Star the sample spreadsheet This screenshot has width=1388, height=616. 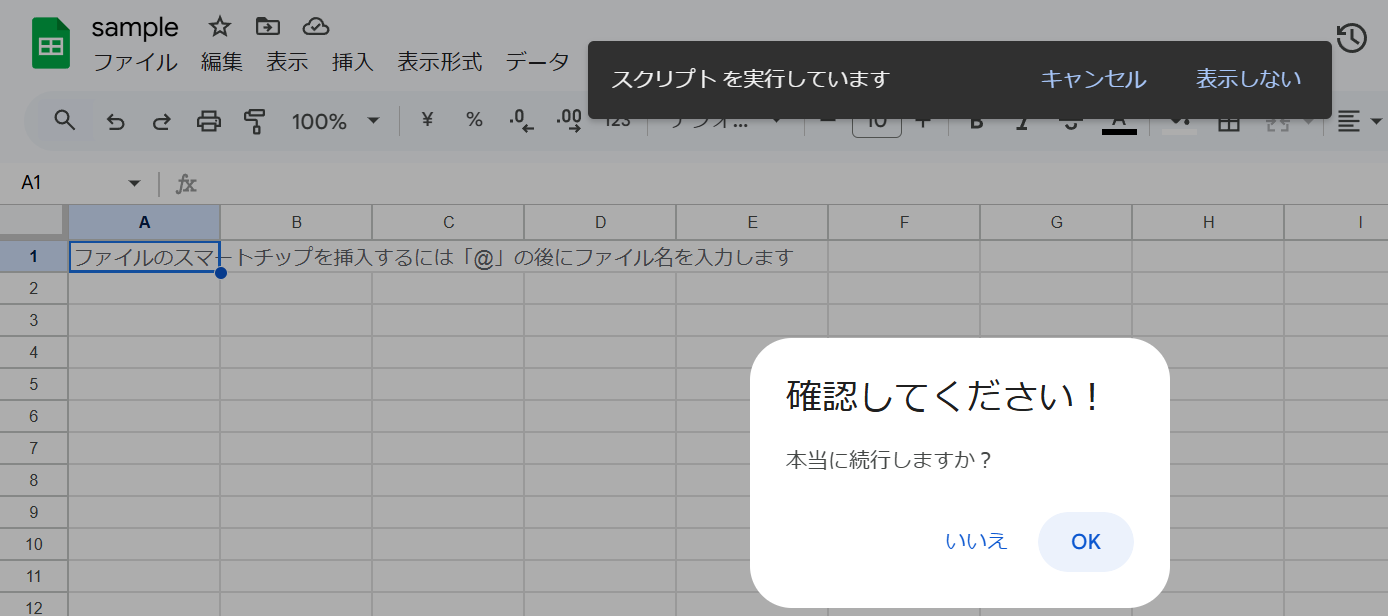[x=218, y=27]
